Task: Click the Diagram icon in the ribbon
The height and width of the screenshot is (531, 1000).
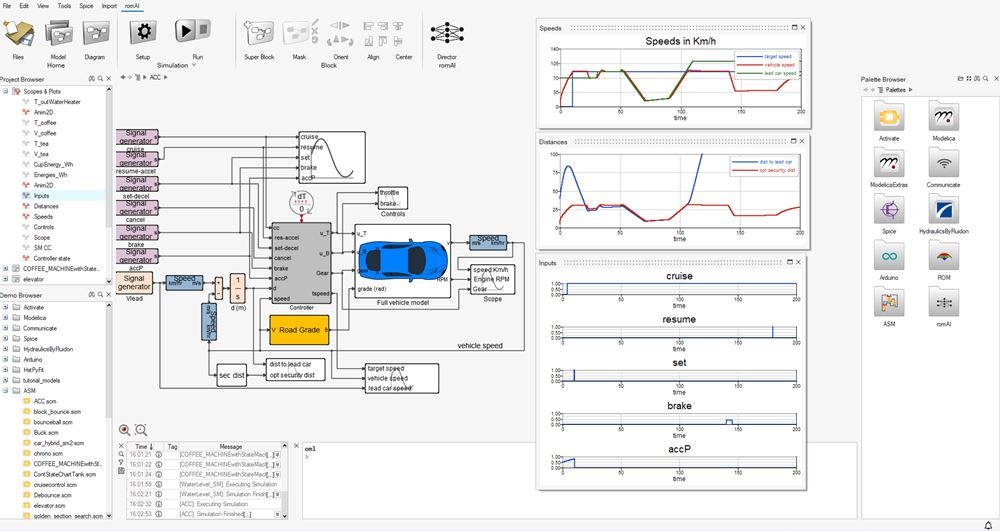Action: point(95,35)
